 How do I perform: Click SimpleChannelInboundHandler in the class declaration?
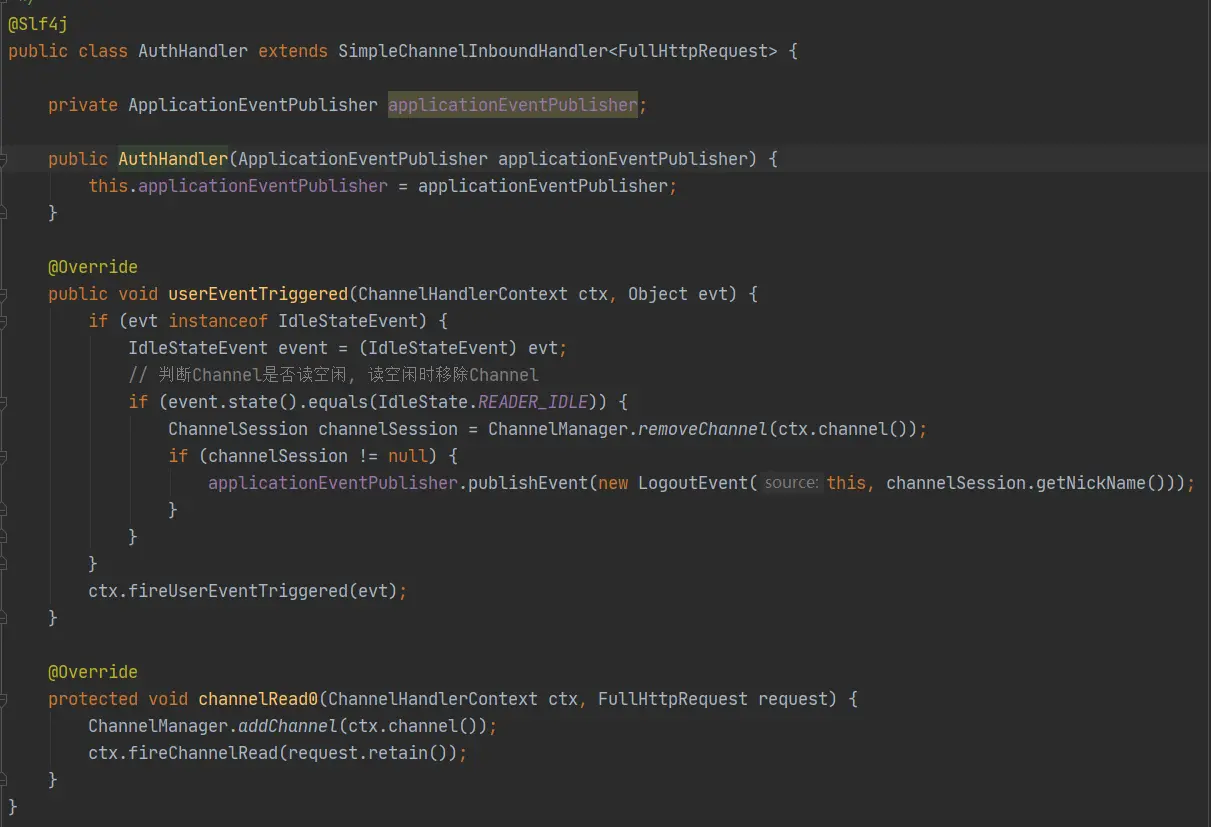(x=473, y=51)
